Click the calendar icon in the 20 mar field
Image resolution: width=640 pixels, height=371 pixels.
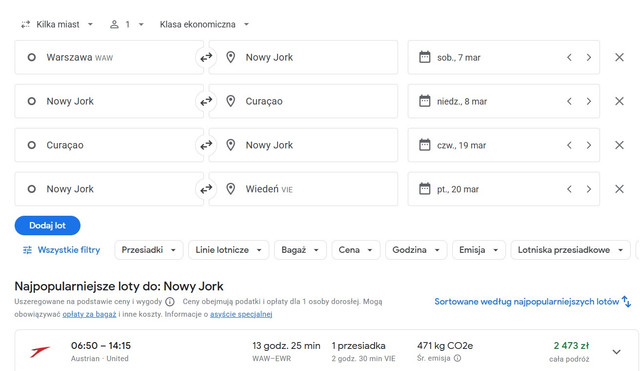[x=424, y=189]
